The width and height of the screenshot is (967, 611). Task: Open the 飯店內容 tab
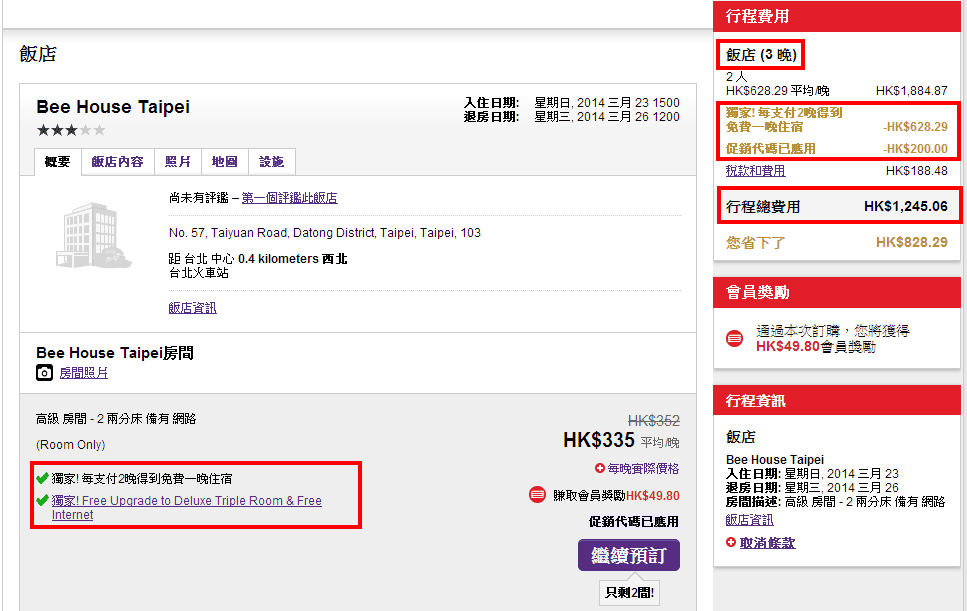point(117,162)
